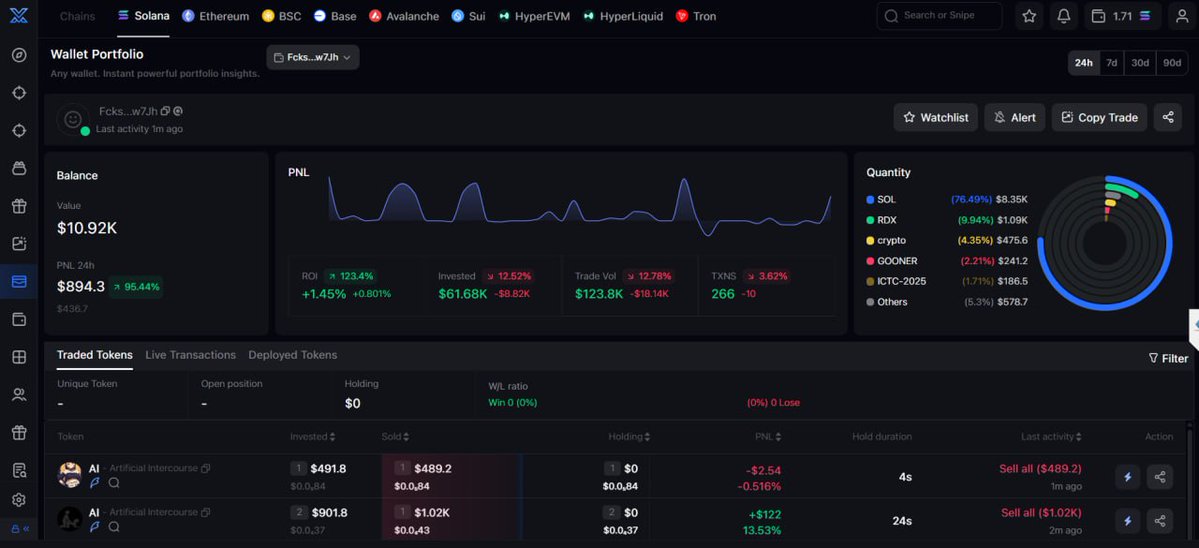Image resolution: width=1199 pixels, height=548 pixels.
Task: Copy token address in $491.8 AI row
Action: click(206, 469)
